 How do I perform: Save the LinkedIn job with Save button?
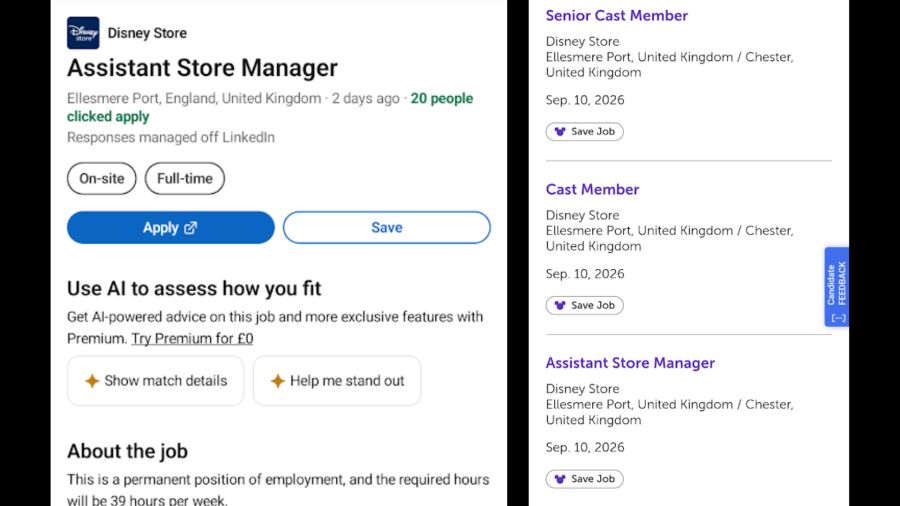tap(387, 228)
